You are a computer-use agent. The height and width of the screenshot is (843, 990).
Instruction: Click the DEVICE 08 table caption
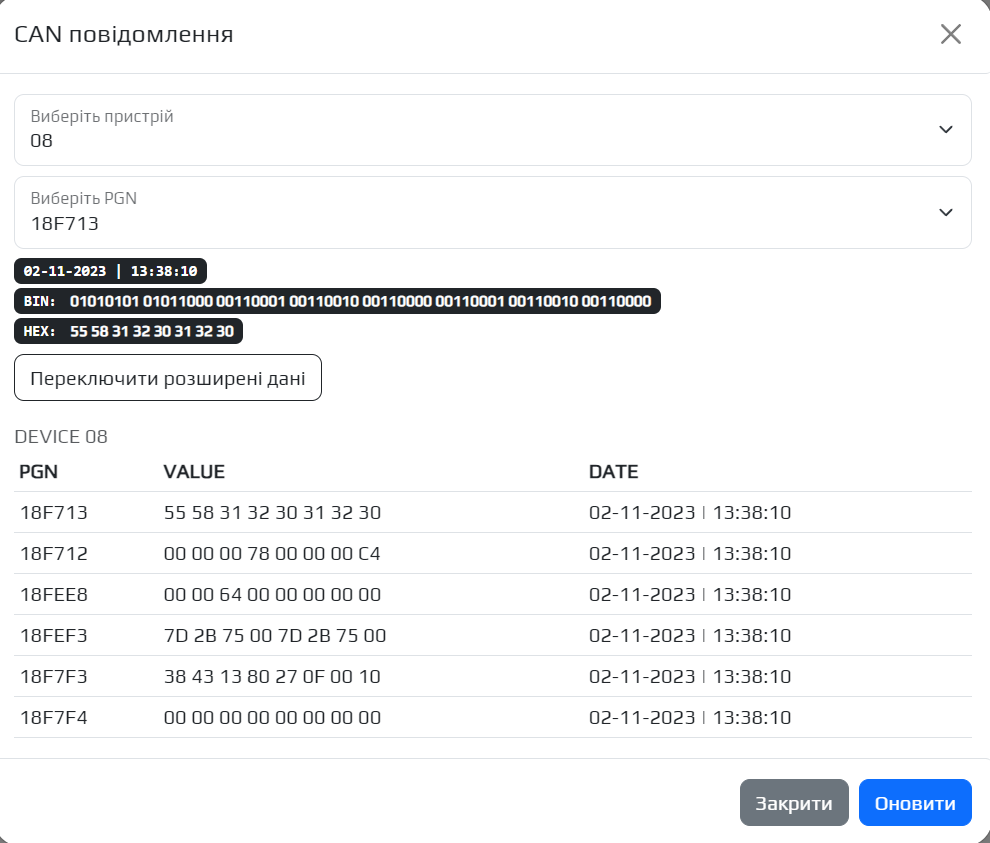pos(61,437)
